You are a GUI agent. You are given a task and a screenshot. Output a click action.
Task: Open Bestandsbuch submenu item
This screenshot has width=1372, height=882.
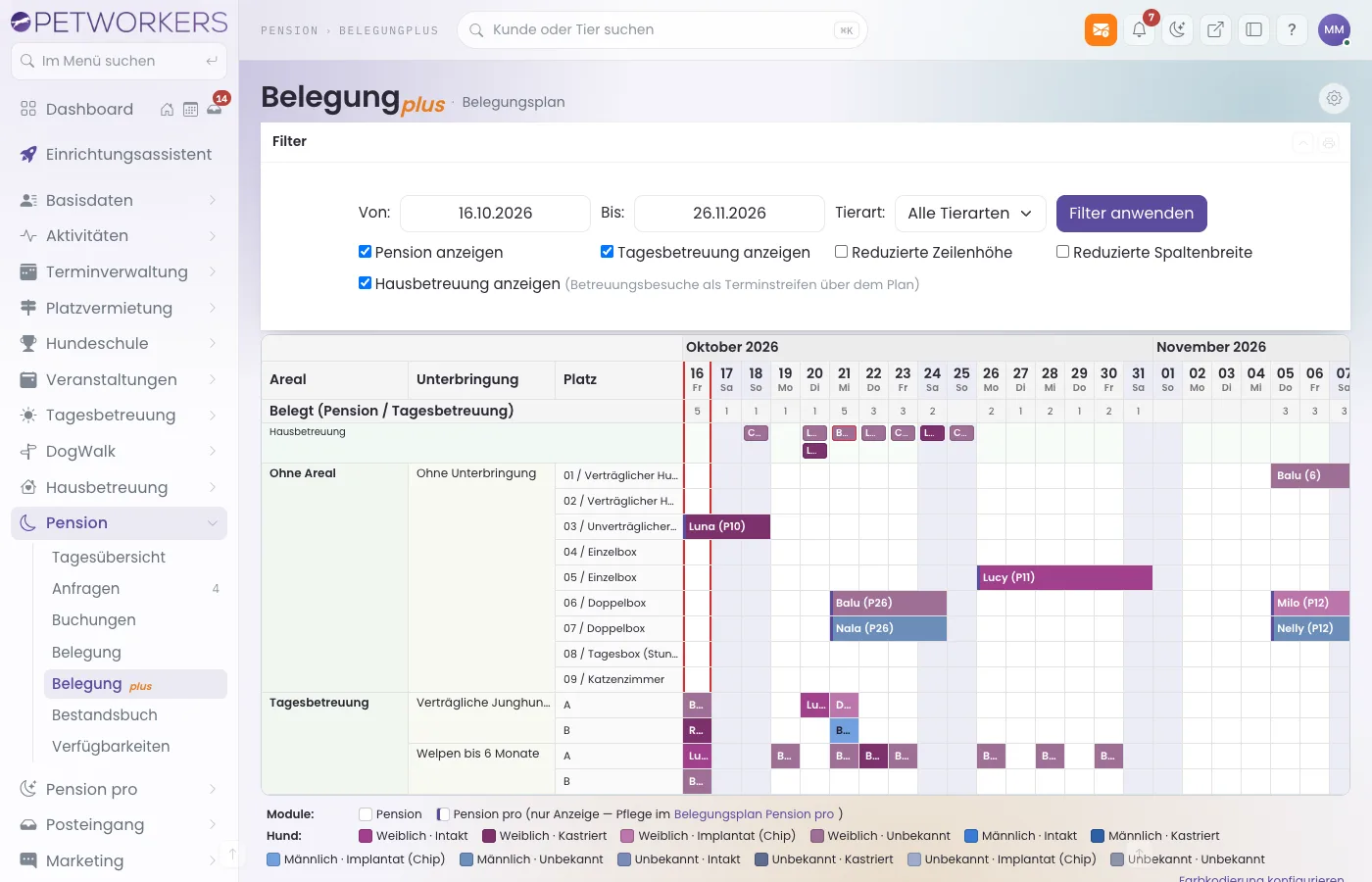pyautogui.click(x=135, y=714)
